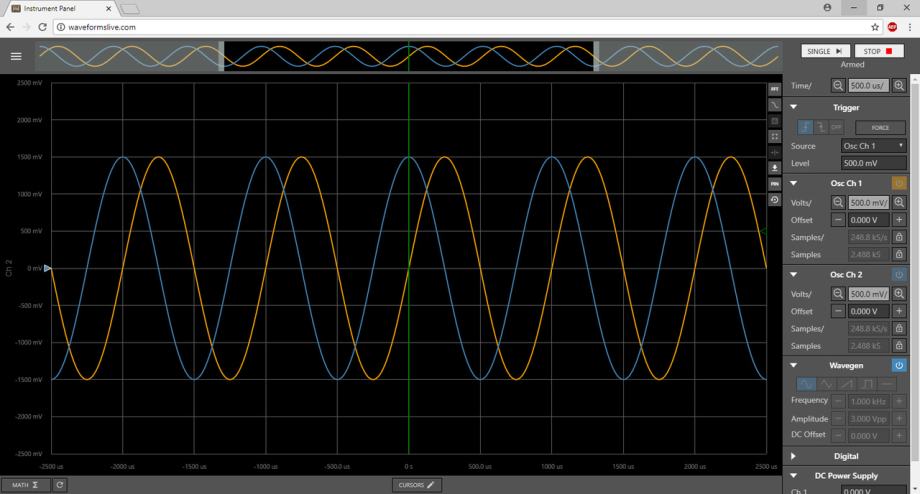Open the hamburger menu

click(x=16, y=56)
